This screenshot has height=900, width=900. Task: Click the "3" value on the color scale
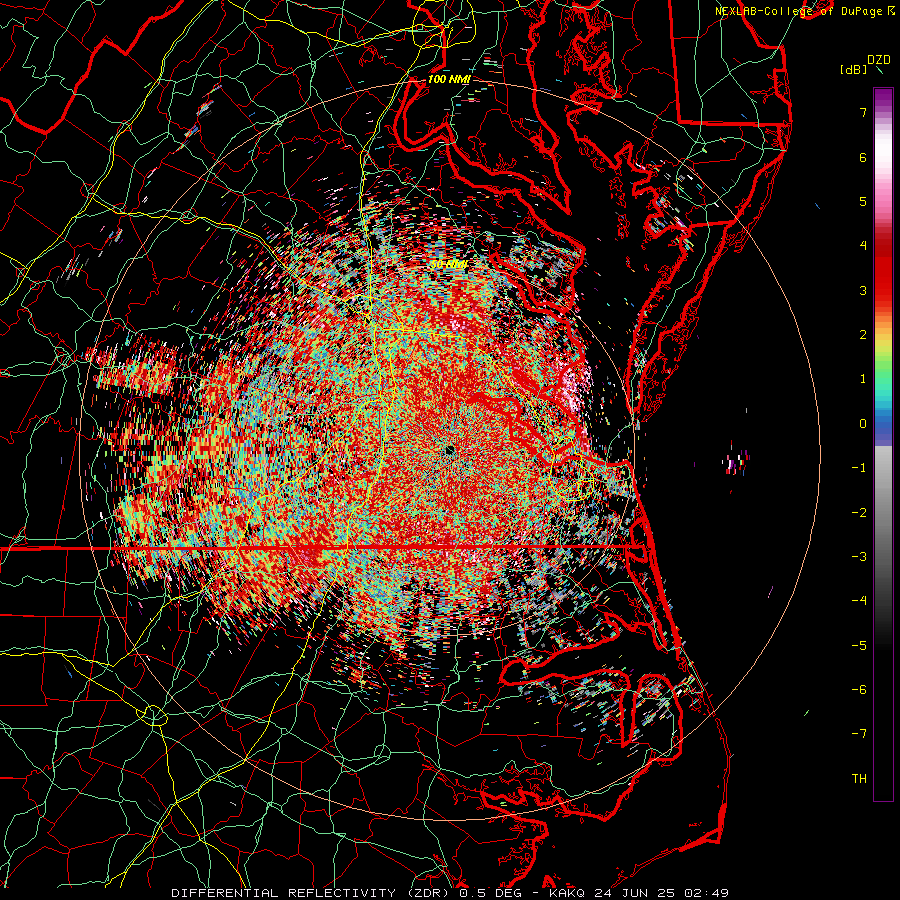click(x=863, y=290)
